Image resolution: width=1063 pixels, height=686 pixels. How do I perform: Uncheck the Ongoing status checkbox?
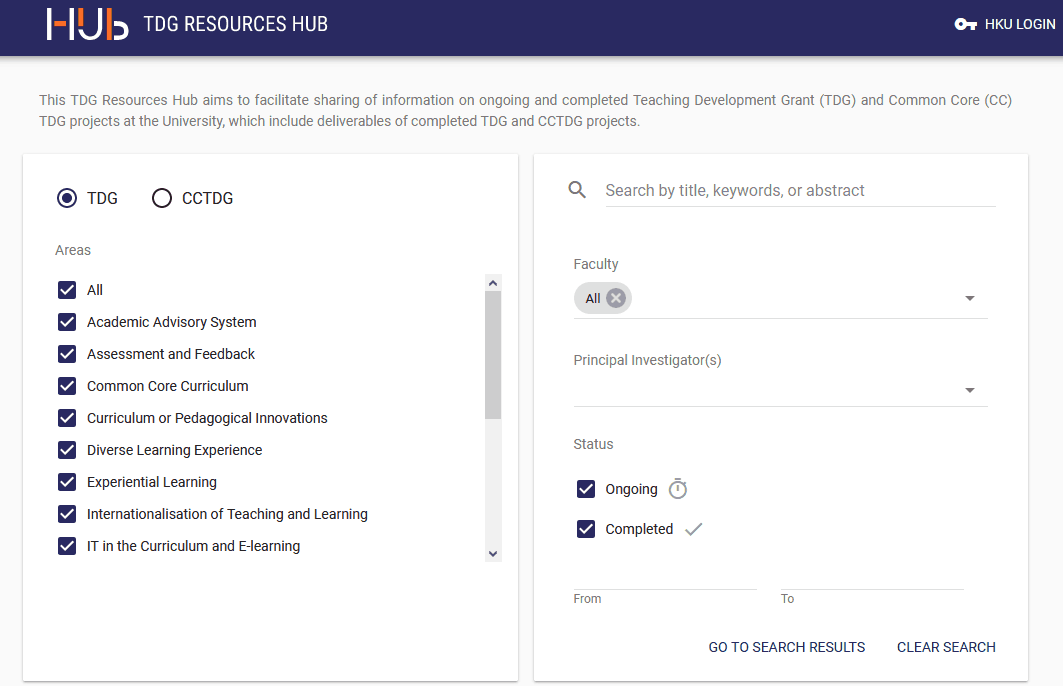click(x=586, y=489)
